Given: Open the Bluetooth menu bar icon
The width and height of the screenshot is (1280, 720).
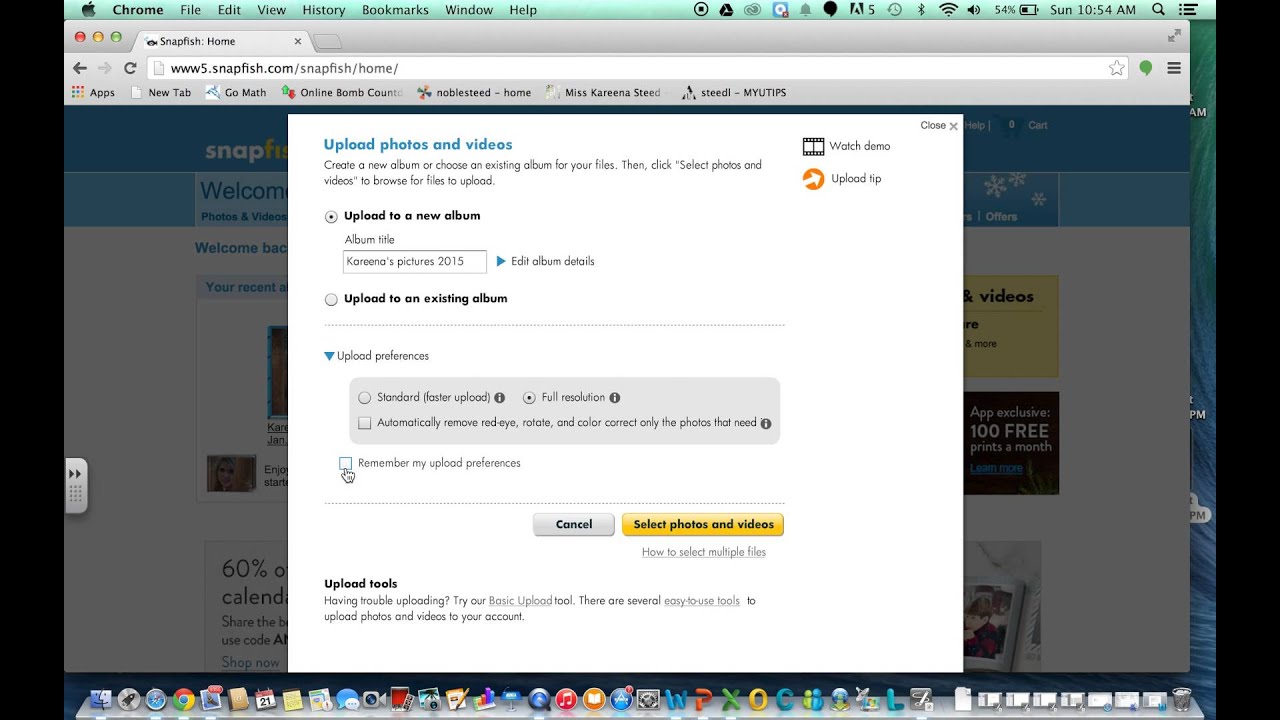Looking at the screenshot, I should (x=921, y=10).
